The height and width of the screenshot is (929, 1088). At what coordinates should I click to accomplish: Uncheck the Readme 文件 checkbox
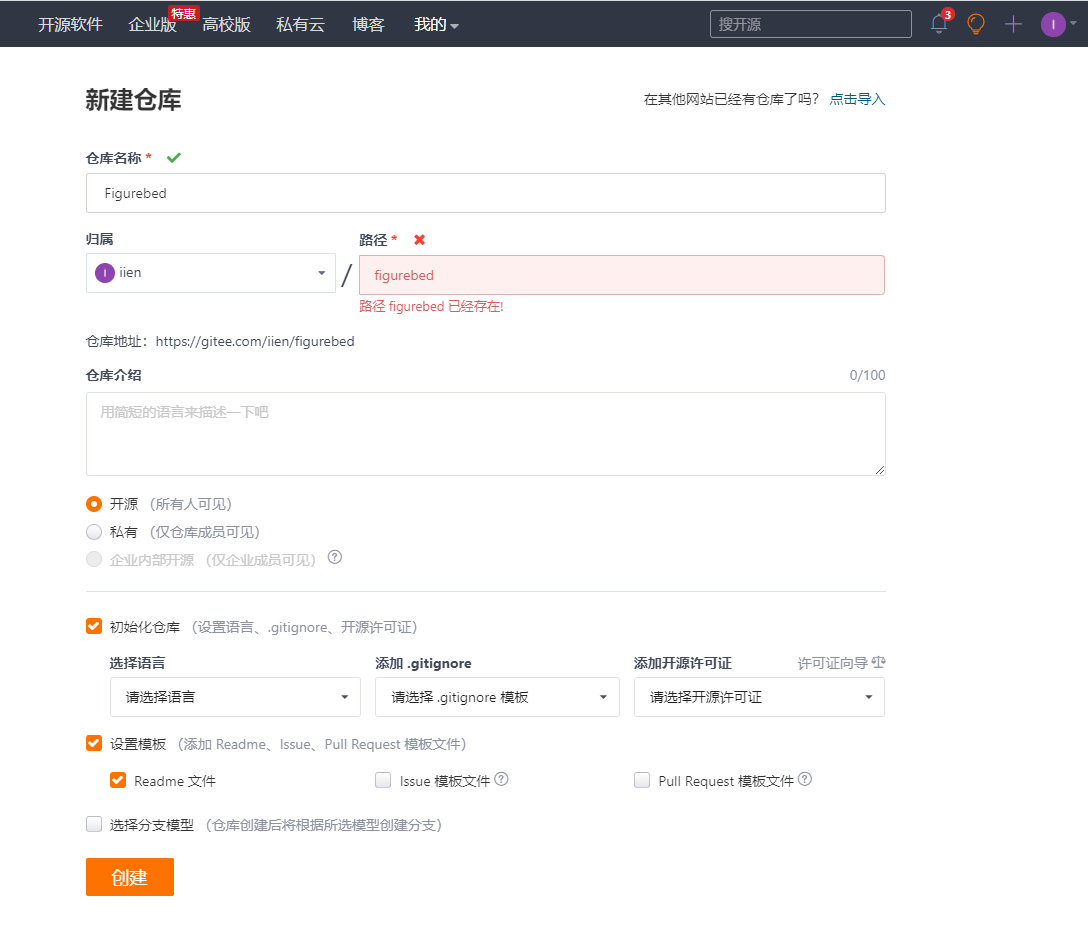click(118, 781)
